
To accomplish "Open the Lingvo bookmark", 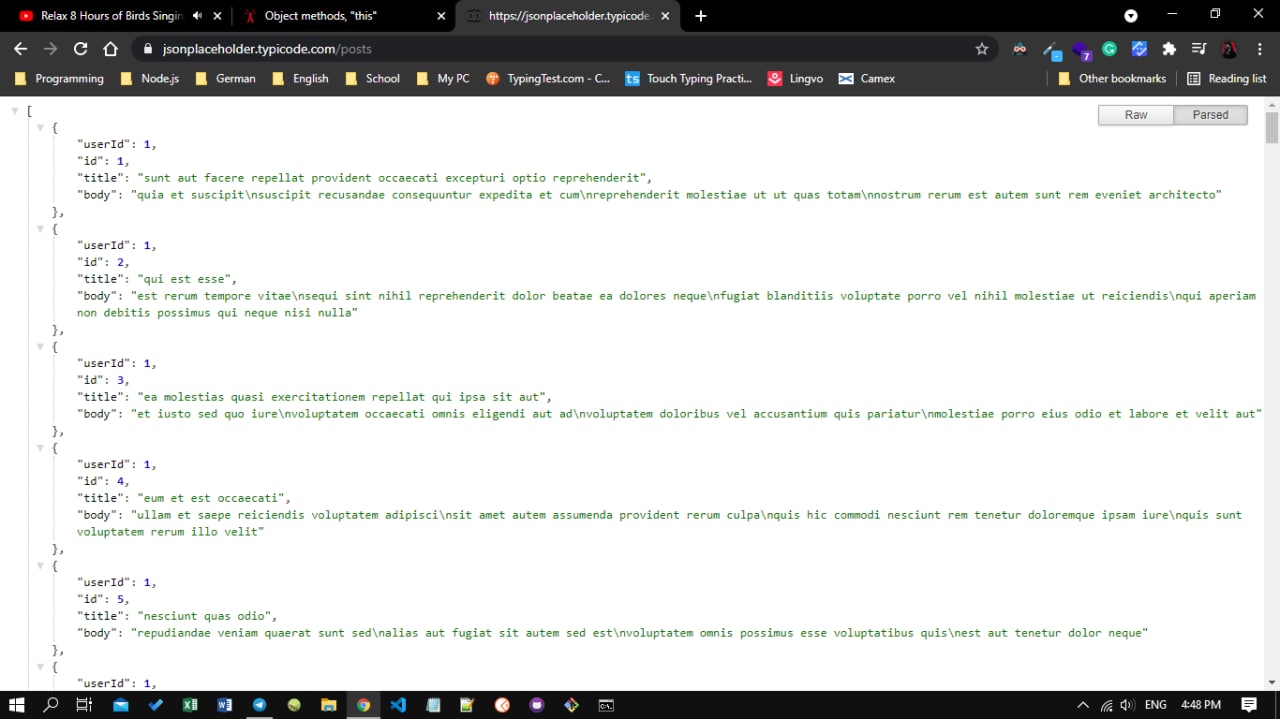I will click(796, 78).
